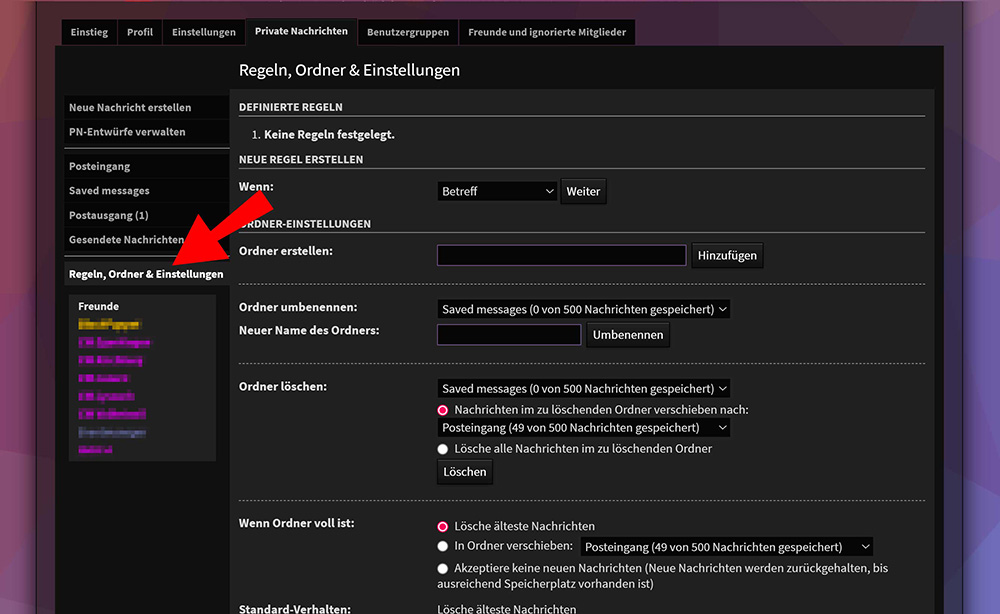Switch to the Profil tab
Viewport: 1000px width, 614px height.
click(140, 32)
